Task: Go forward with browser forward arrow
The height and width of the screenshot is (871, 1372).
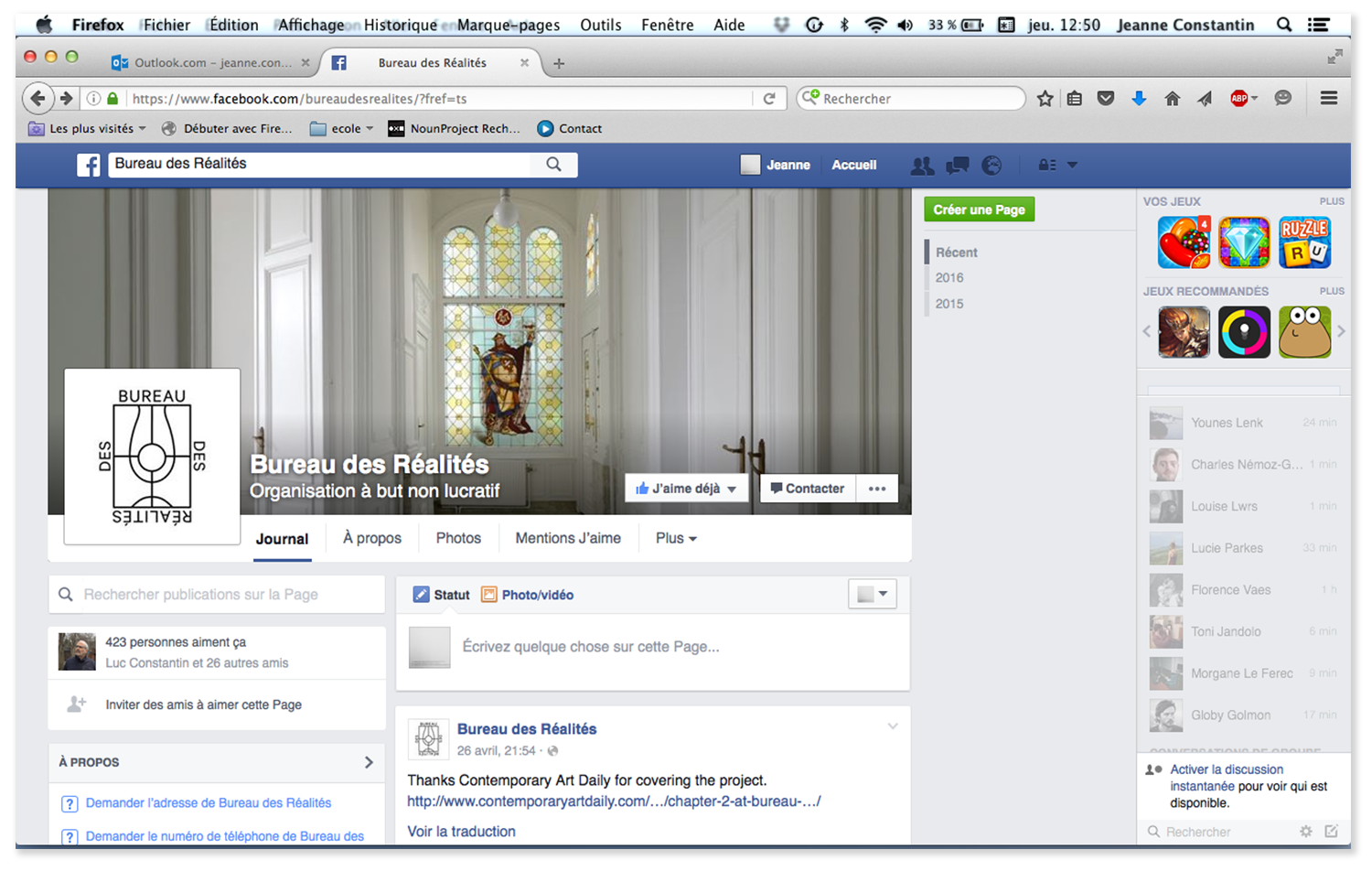Action: (x=66, y=98)
